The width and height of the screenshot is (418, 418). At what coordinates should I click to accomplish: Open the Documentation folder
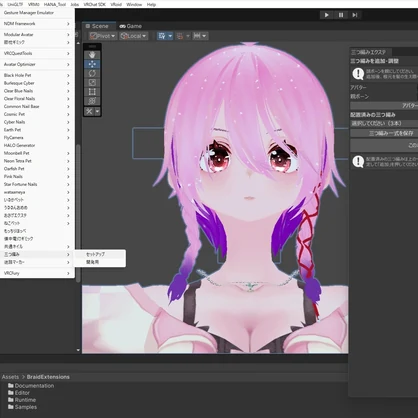[31, 386]
